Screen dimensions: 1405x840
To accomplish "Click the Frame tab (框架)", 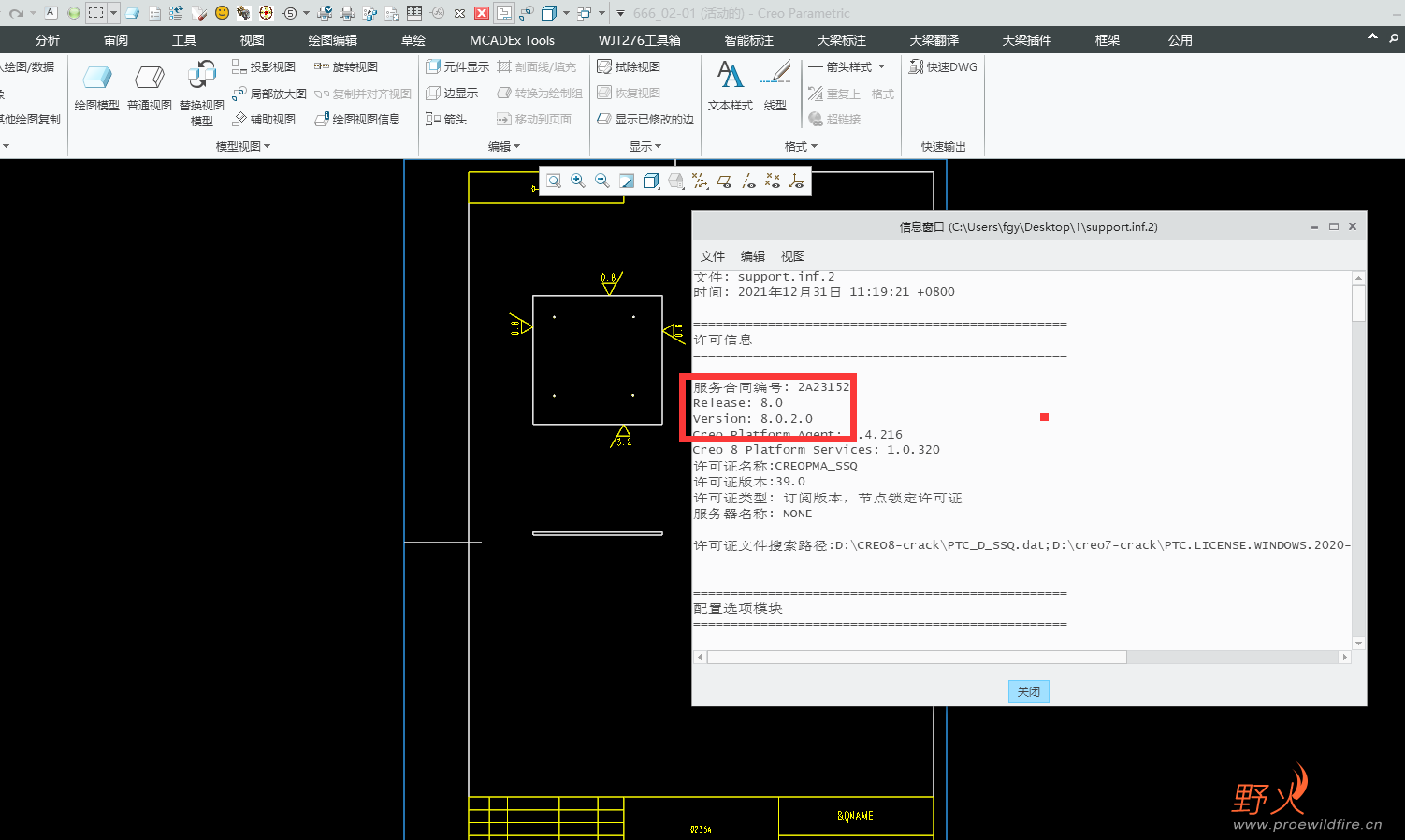I will tap(1108, 40).
